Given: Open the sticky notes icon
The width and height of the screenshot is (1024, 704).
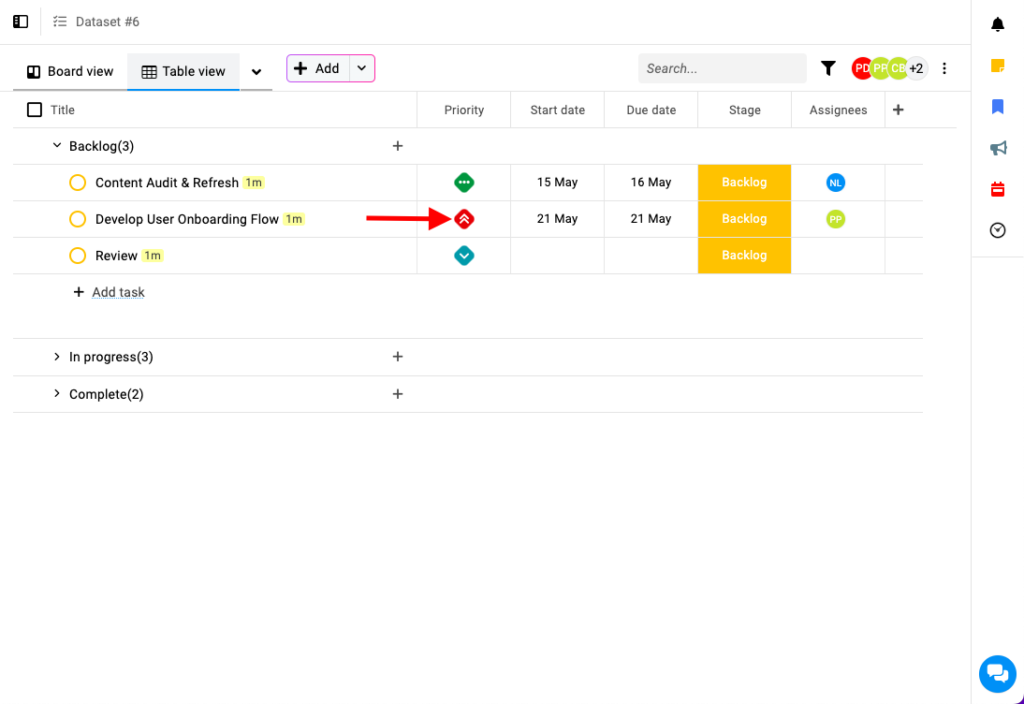Looking at the screenshot, I should tap(997, 66).
